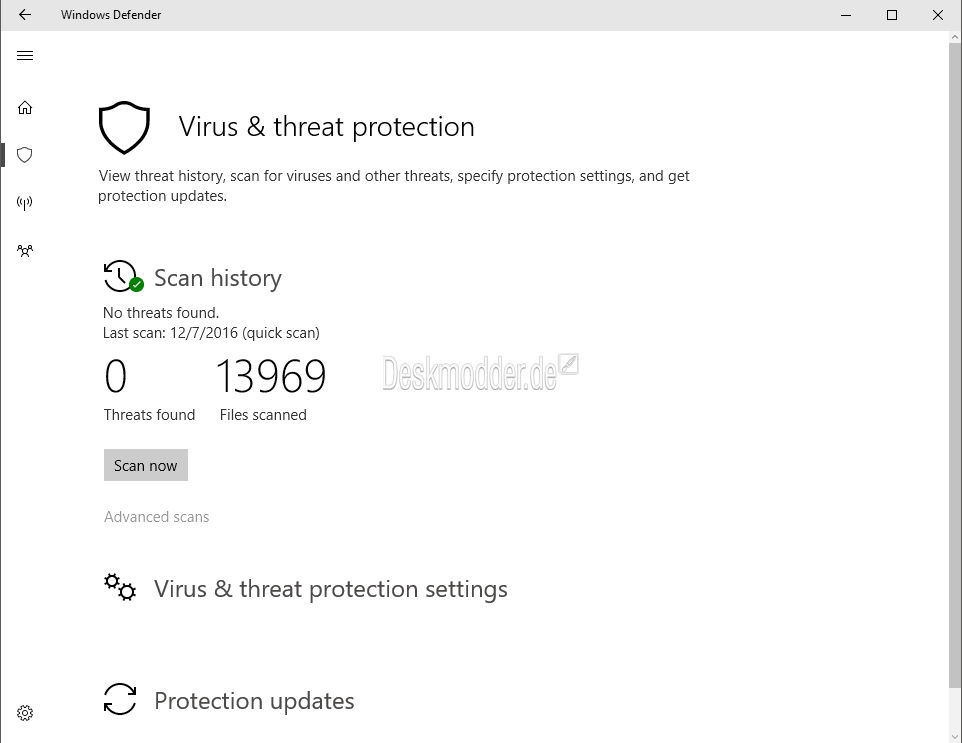Open the Protection updates section
This screenshot has width=962, height=743.
pyautogui.click(x=254, y=701)
